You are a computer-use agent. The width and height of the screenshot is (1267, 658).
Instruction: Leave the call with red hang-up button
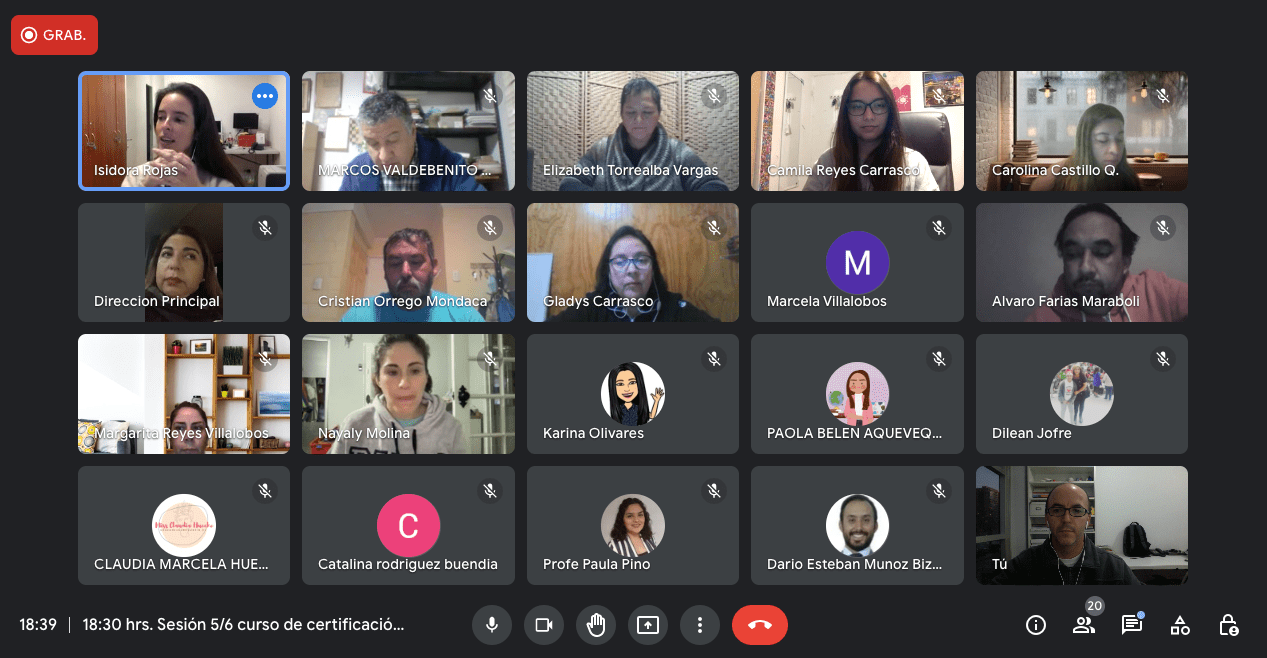pyautogui.click(x=760, y=625)
